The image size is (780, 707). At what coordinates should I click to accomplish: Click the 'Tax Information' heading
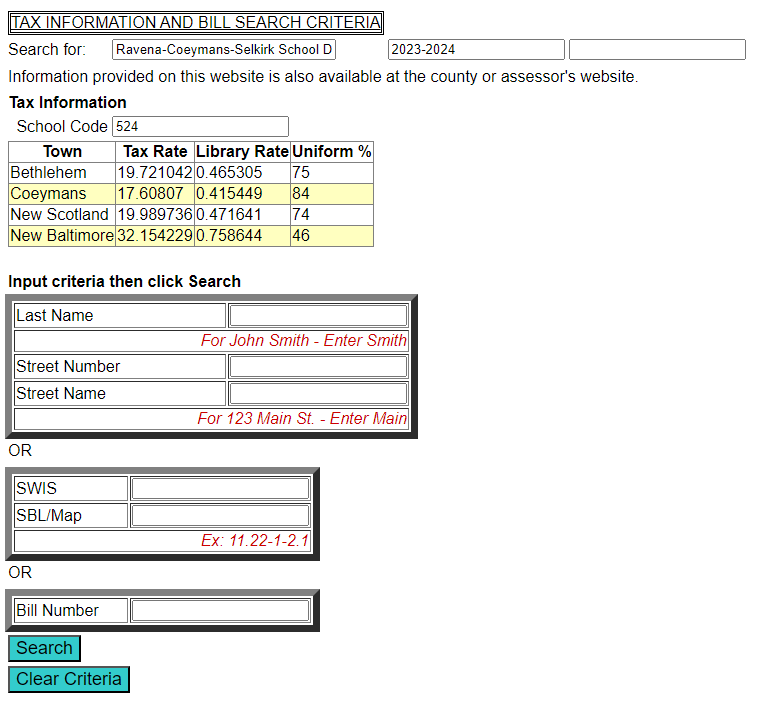[x=68, y=102]
